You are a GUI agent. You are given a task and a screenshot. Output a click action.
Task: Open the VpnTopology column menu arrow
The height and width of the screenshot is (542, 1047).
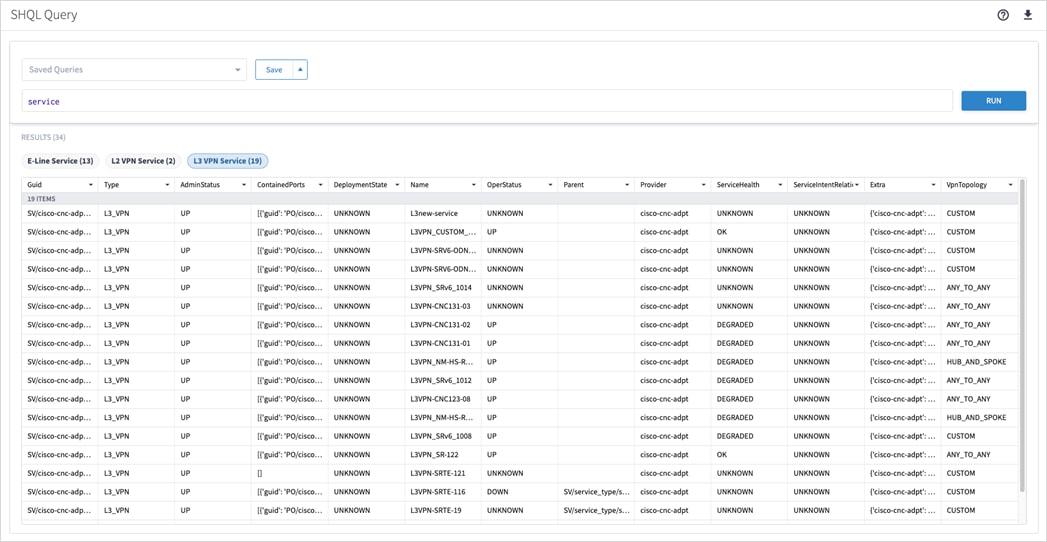1010,184
